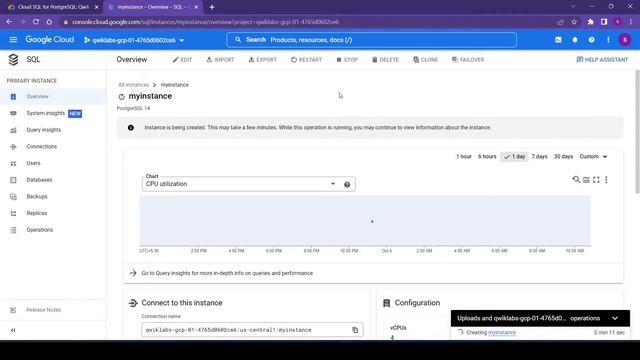Screen dimensions: 640x360
Task: Click the page vertical scrollbar
Action: point(637,131)
